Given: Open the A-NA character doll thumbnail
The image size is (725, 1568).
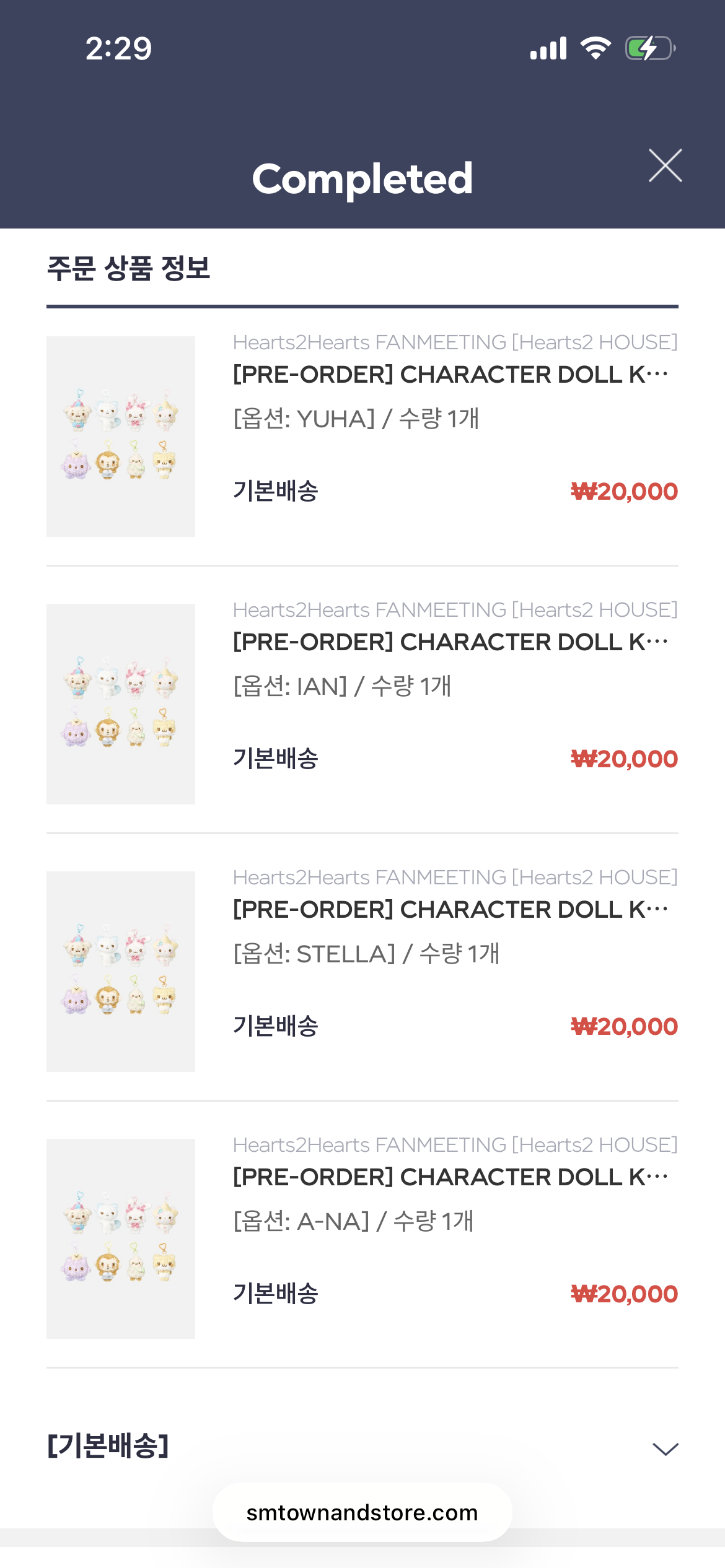Looking at the screenshot, I should 121,1239.
